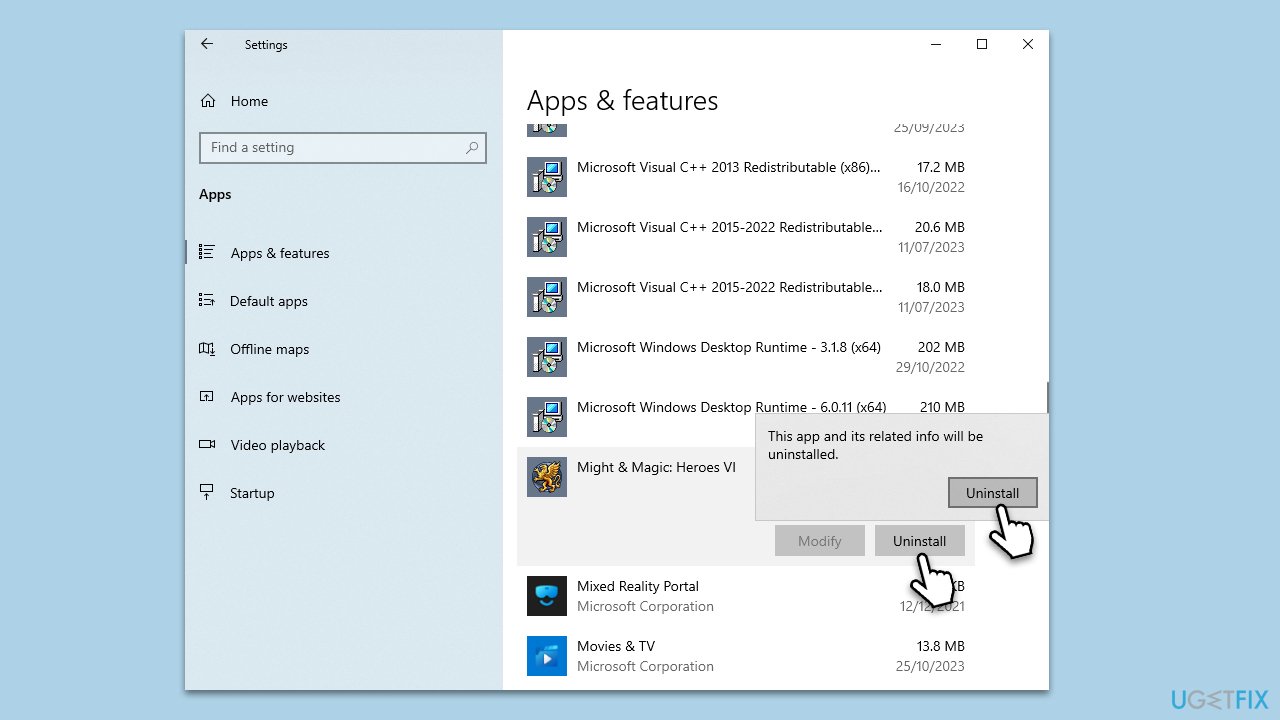Click the 13.8 MB size value
The height and width of the screenshot is (720, 1280).
(941, 646)
